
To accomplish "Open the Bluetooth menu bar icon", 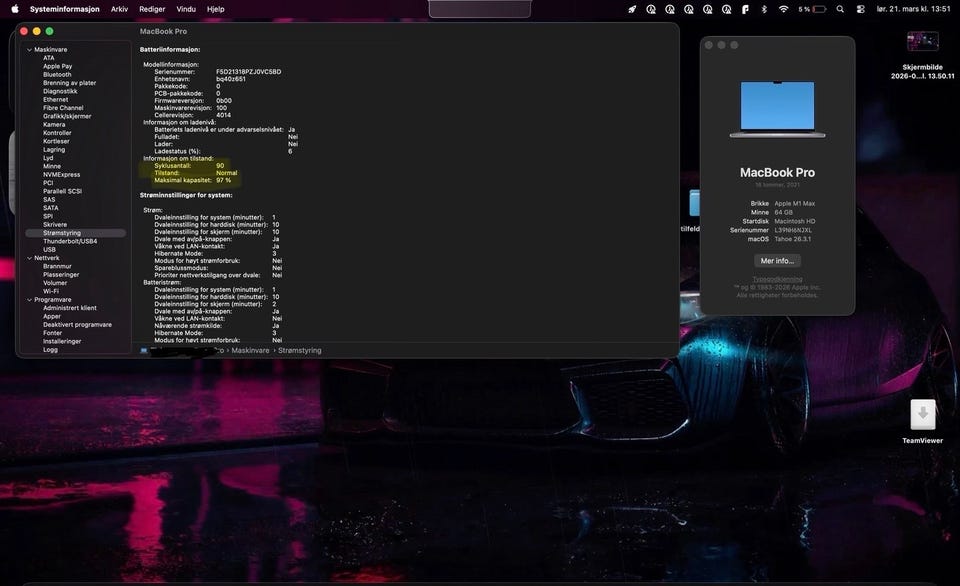I will (x=764, y=9).
